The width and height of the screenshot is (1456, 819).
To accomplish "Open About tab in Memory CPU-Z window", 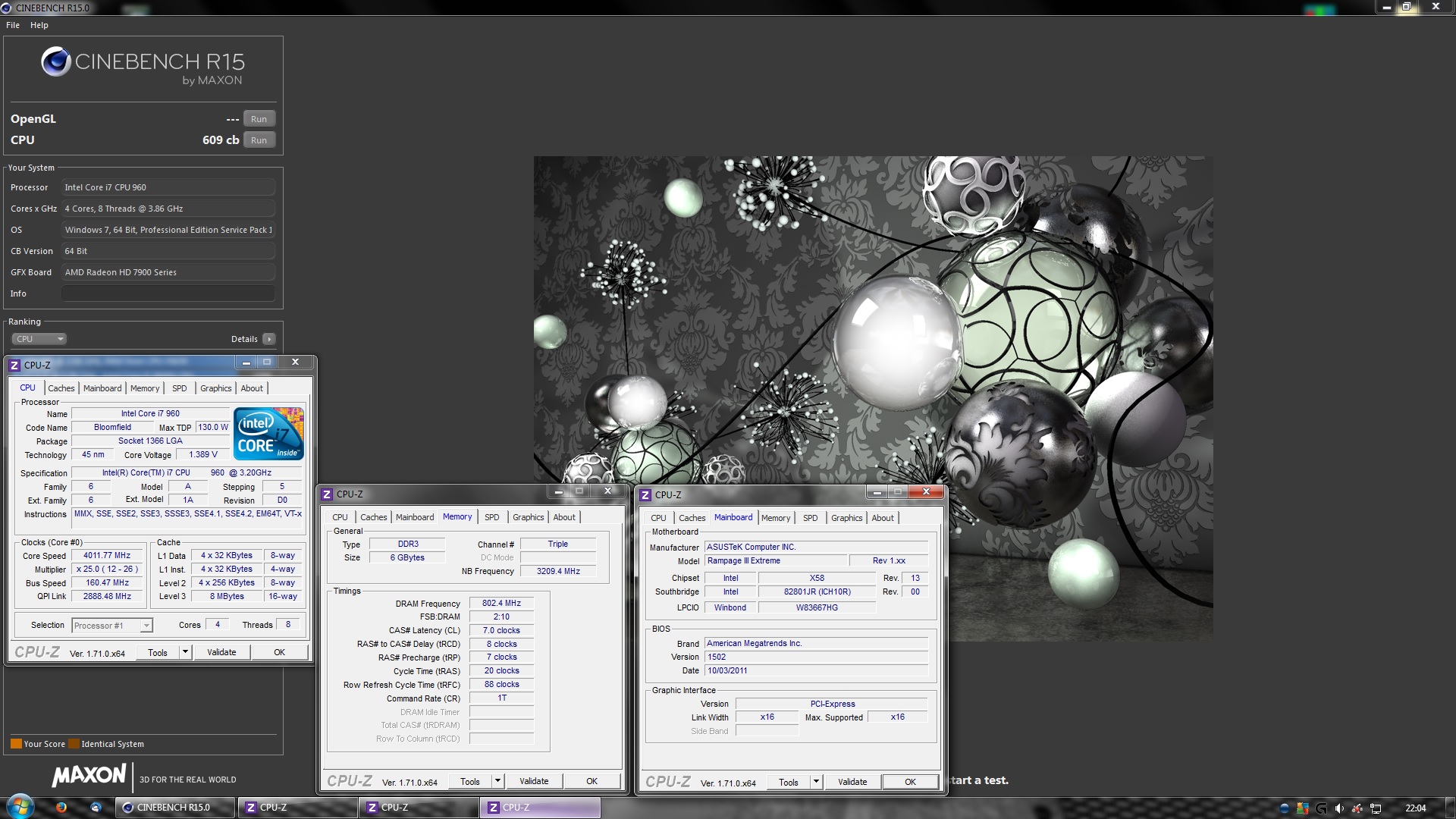I will click(564, 517).
